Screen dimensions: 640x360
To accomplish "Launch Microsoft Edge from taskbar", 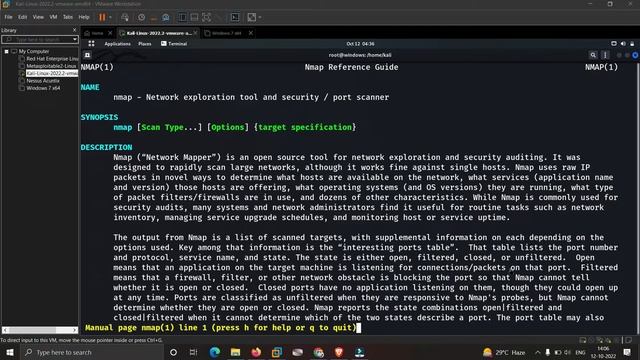I will click(215, 352).
